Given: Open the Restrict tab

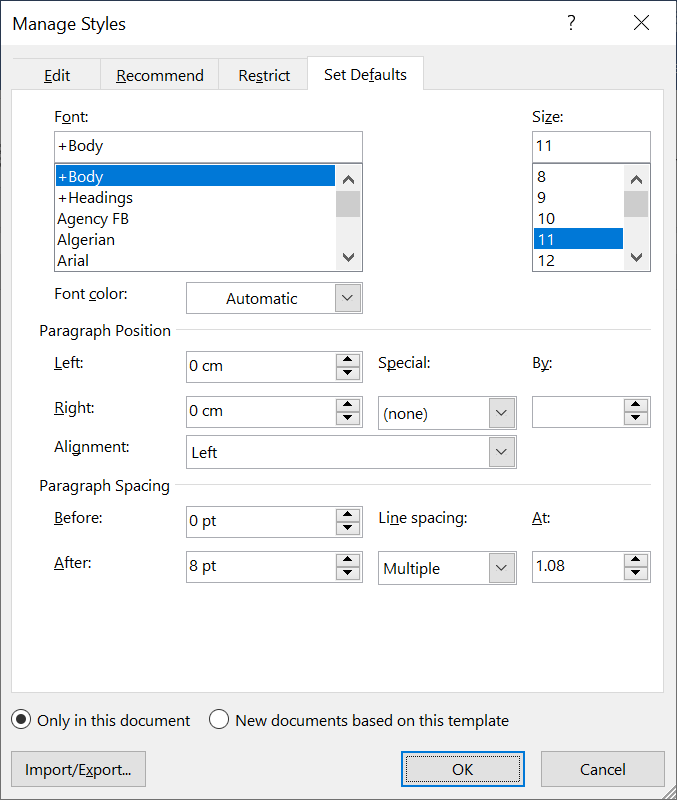Looking at the screenshot, I should [264, 76].
